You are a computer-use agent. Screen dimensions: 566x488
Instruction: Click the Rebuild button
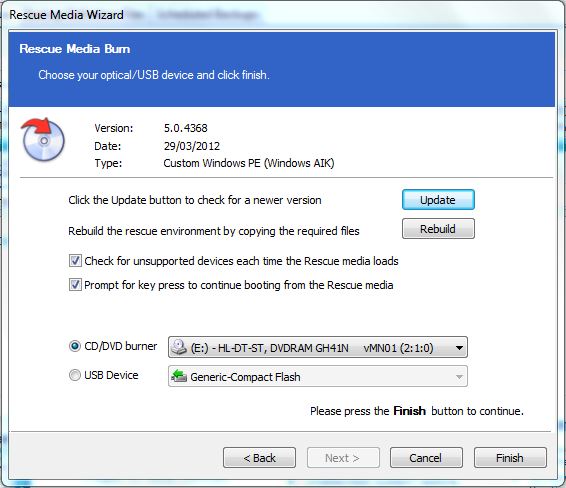[x=438, y=228]
